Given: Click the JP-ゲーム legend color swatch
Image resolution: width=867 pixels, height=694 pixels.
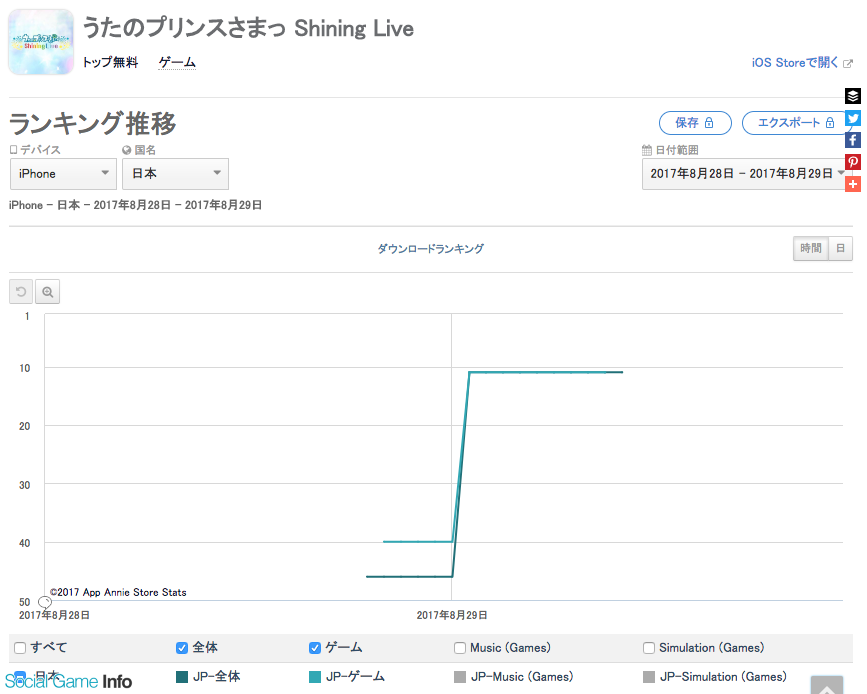Looking at the screenshot, I should click(315, 677).
